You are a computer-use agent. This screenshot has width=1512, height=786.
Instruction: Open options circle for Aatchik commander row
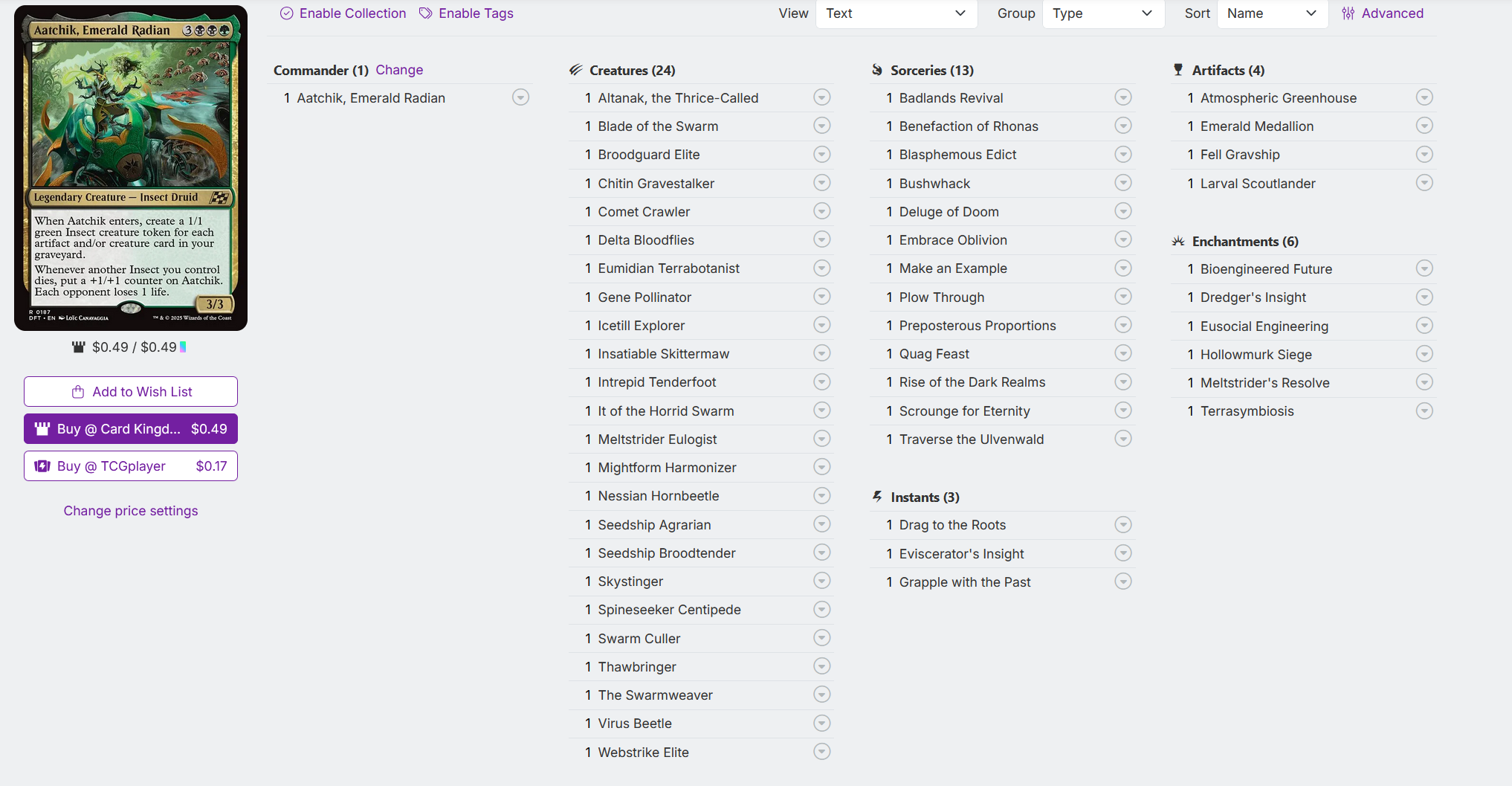click(x=521, y=97)
